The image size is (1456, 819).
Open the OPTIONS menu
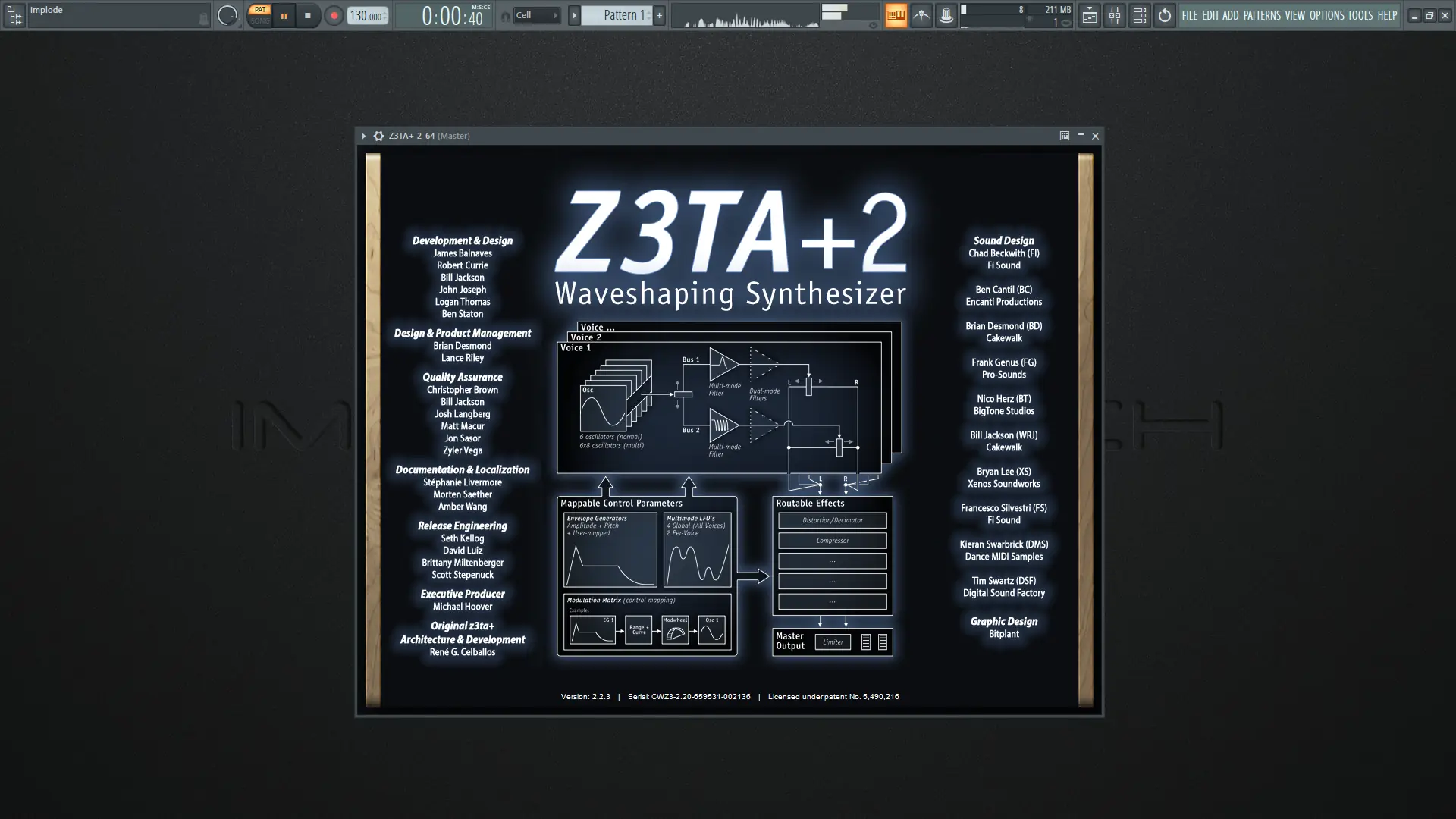1326,15
